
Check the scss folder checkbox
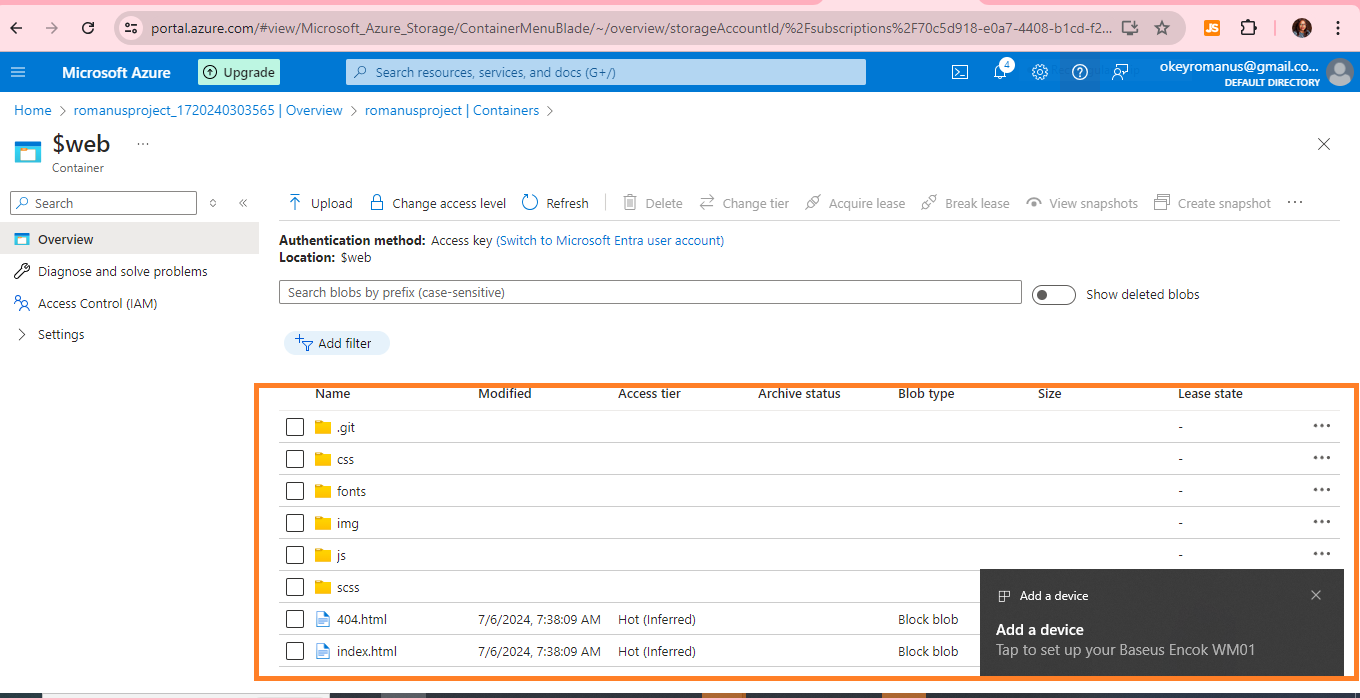(x=295, y=587)
